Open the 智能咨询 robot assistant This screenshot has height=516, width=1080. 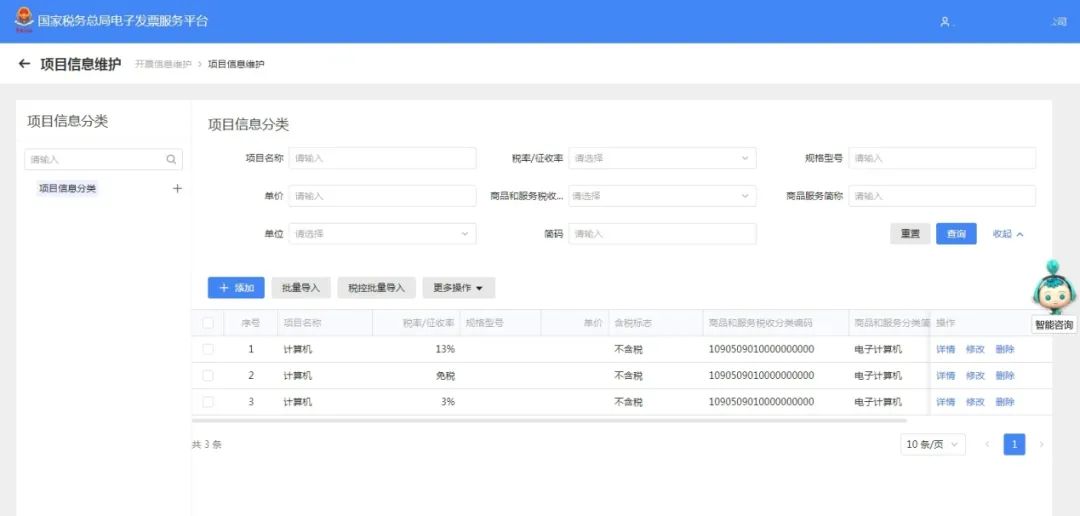pos(1053,290)
